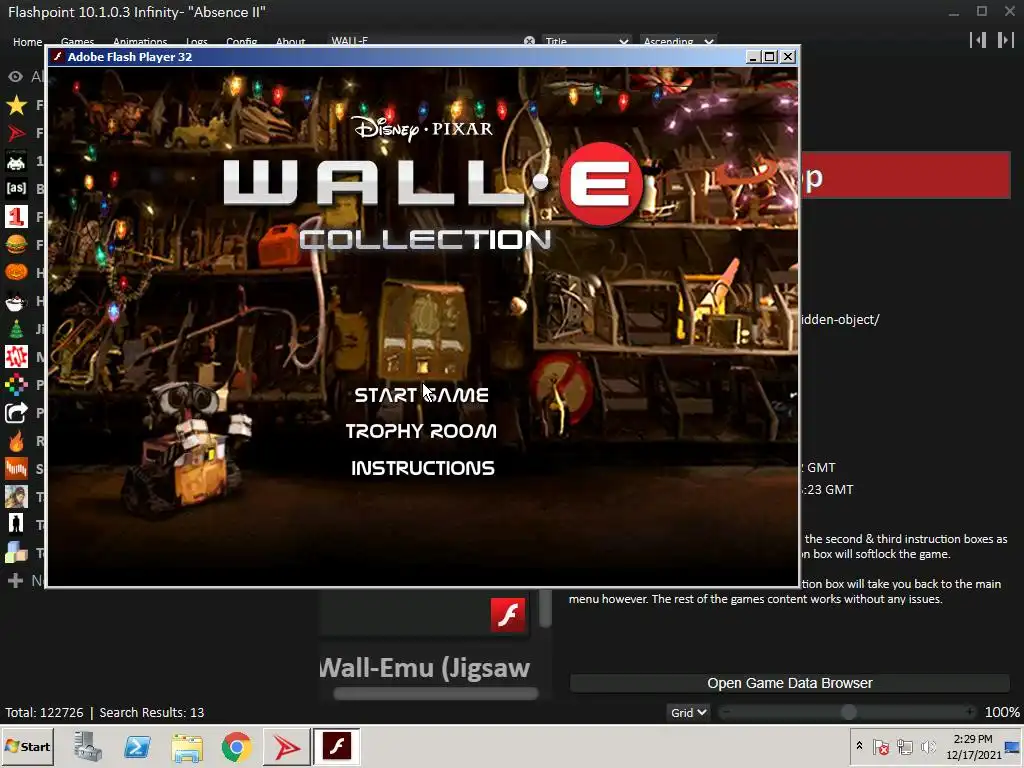Select the Wall-Emu (Jigsaw game title
1024x768 pixels.
click(x=425, y=668)
